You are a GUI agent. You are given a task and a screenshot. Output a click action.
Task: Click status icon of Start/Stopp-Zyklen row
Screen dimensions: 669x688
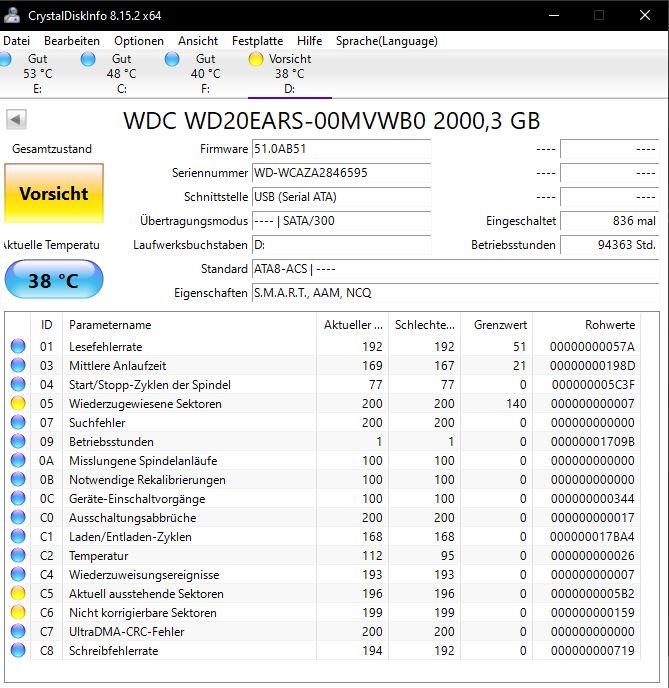(x=18, y=384)
